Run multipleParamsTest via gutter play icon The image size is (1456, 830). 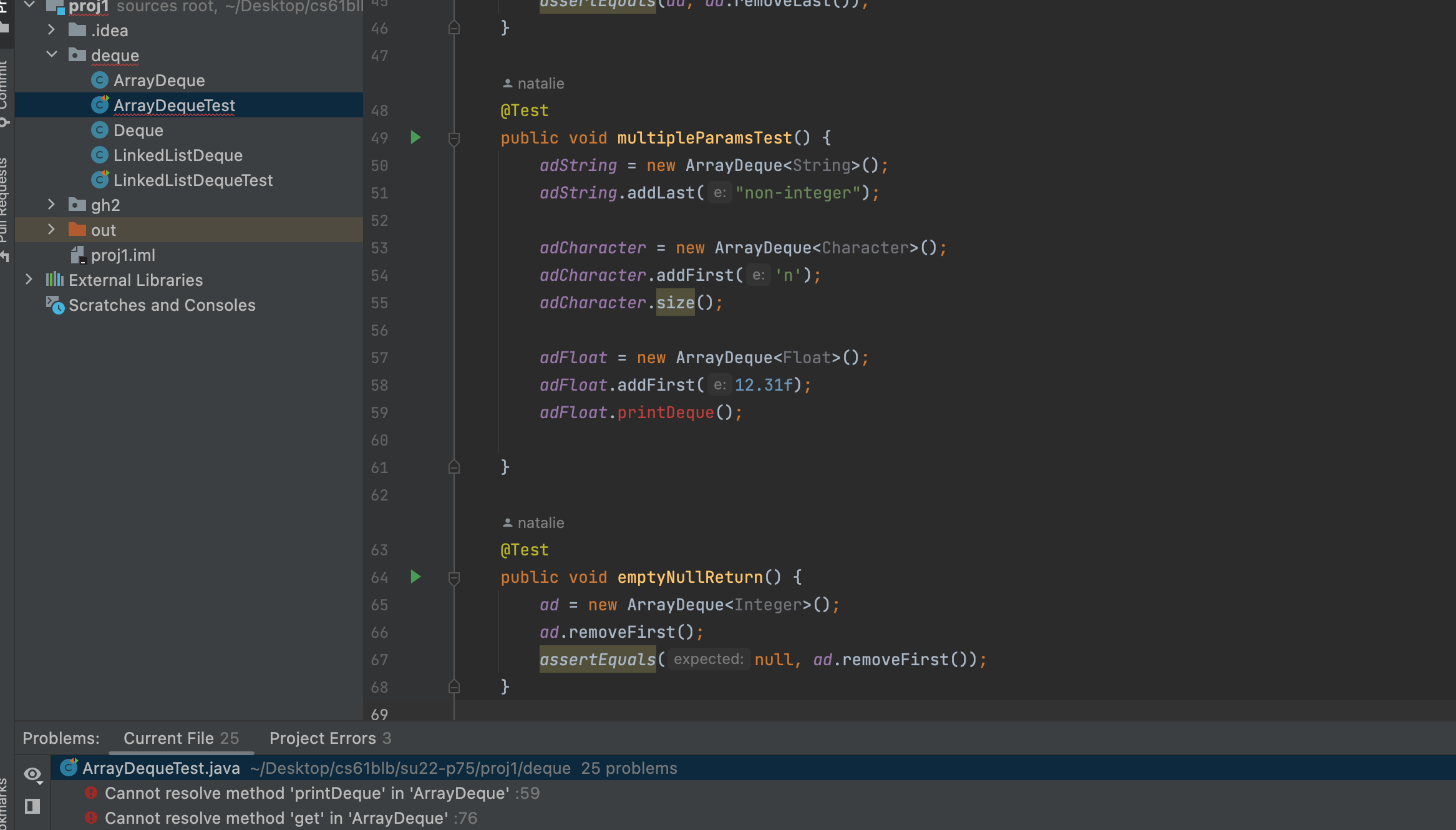pyautogui.click(x=415, y=137)
